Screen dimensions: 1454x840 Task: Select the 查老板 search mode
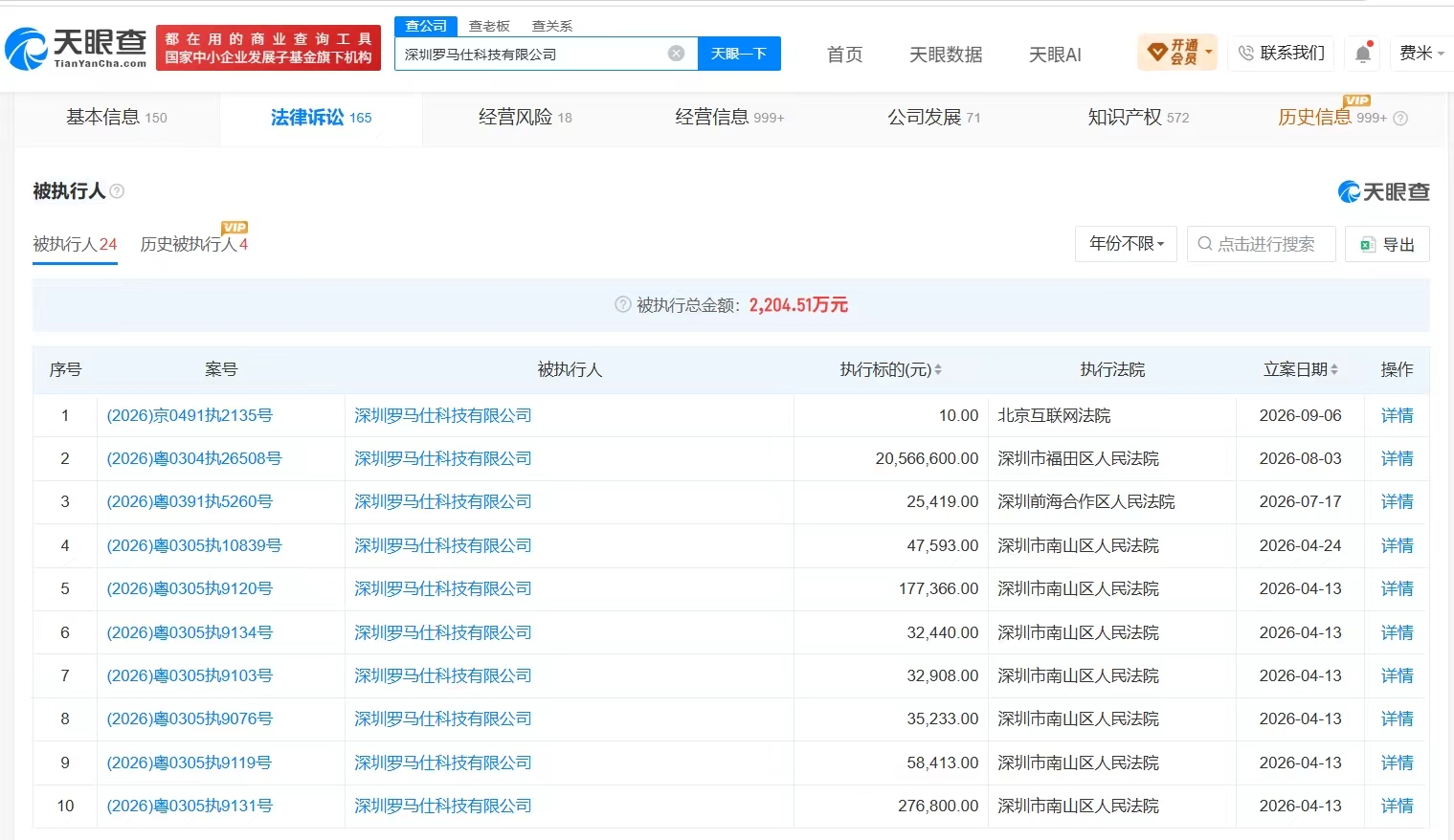pos(489,26)
